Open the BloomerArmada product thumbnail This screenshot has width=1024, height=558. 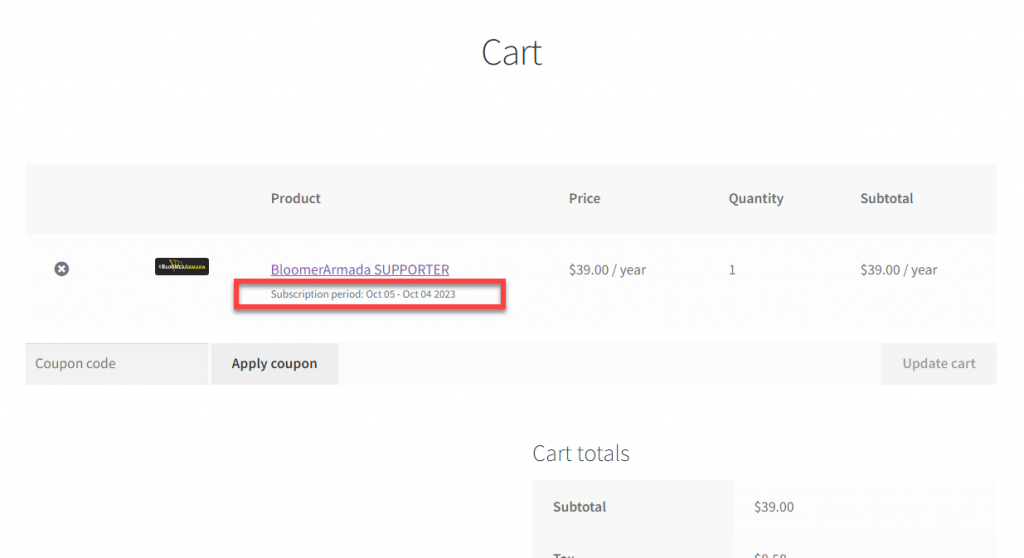pos(182,267)
